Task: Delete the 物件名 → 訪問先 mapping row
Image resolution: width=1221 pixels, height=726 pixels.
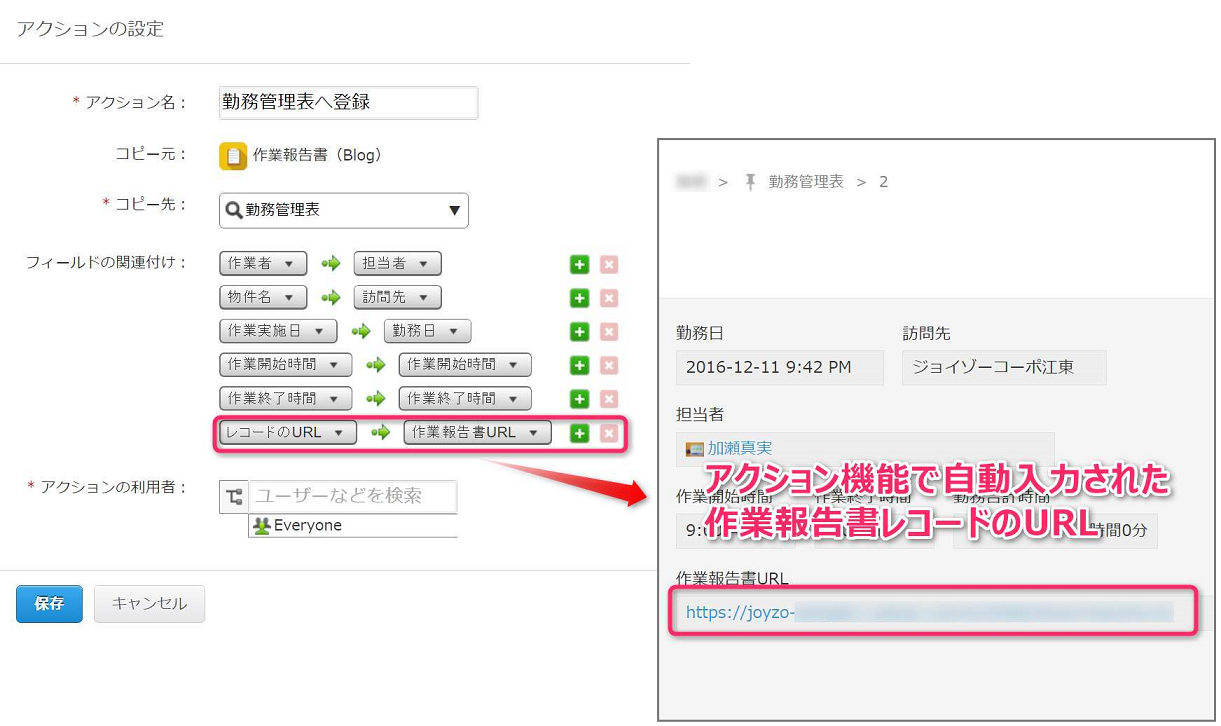Action: [x=609, y=298]
